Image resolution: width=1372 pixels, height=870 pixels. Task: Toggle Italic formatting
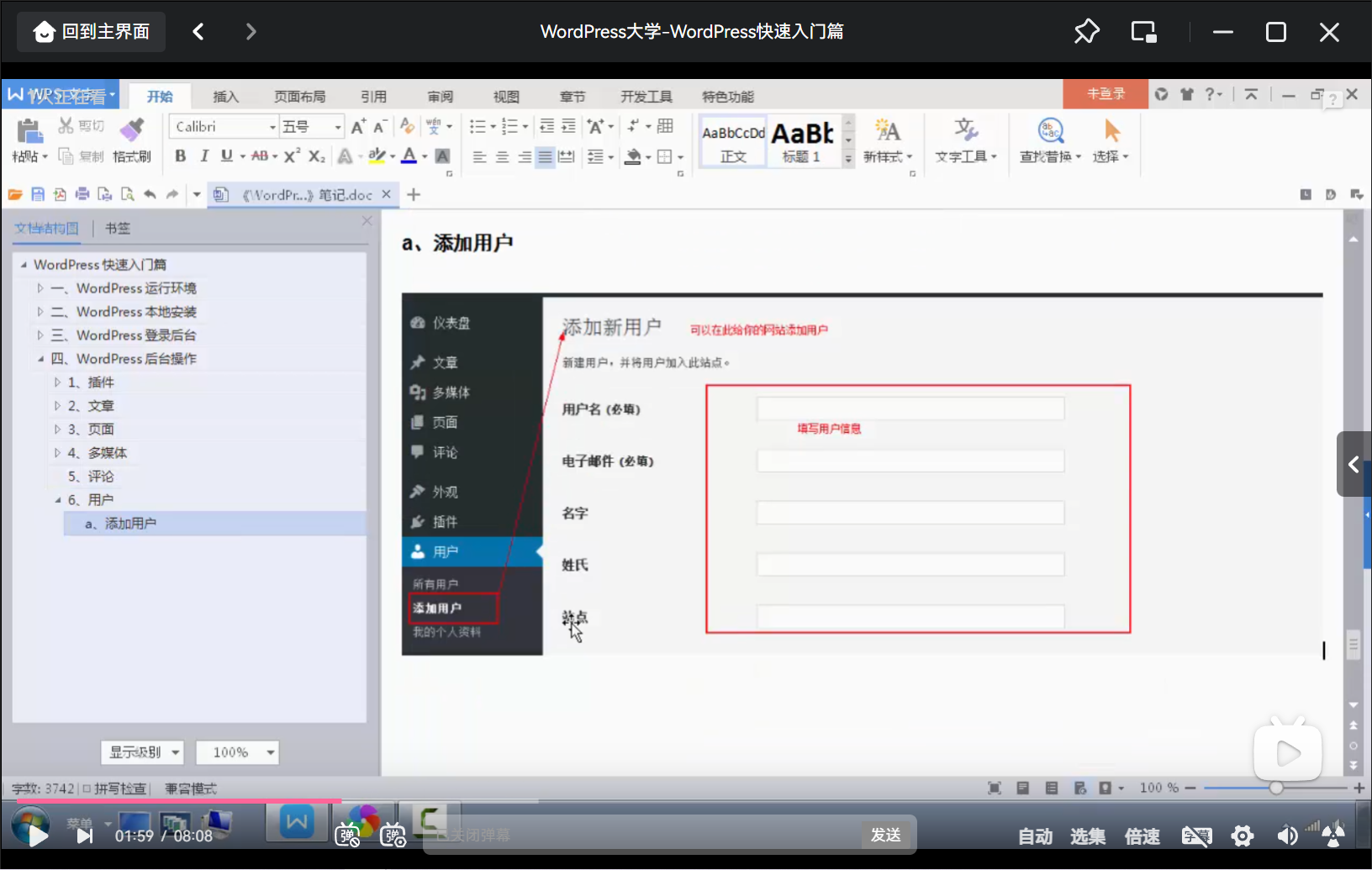tap(203, 156)
